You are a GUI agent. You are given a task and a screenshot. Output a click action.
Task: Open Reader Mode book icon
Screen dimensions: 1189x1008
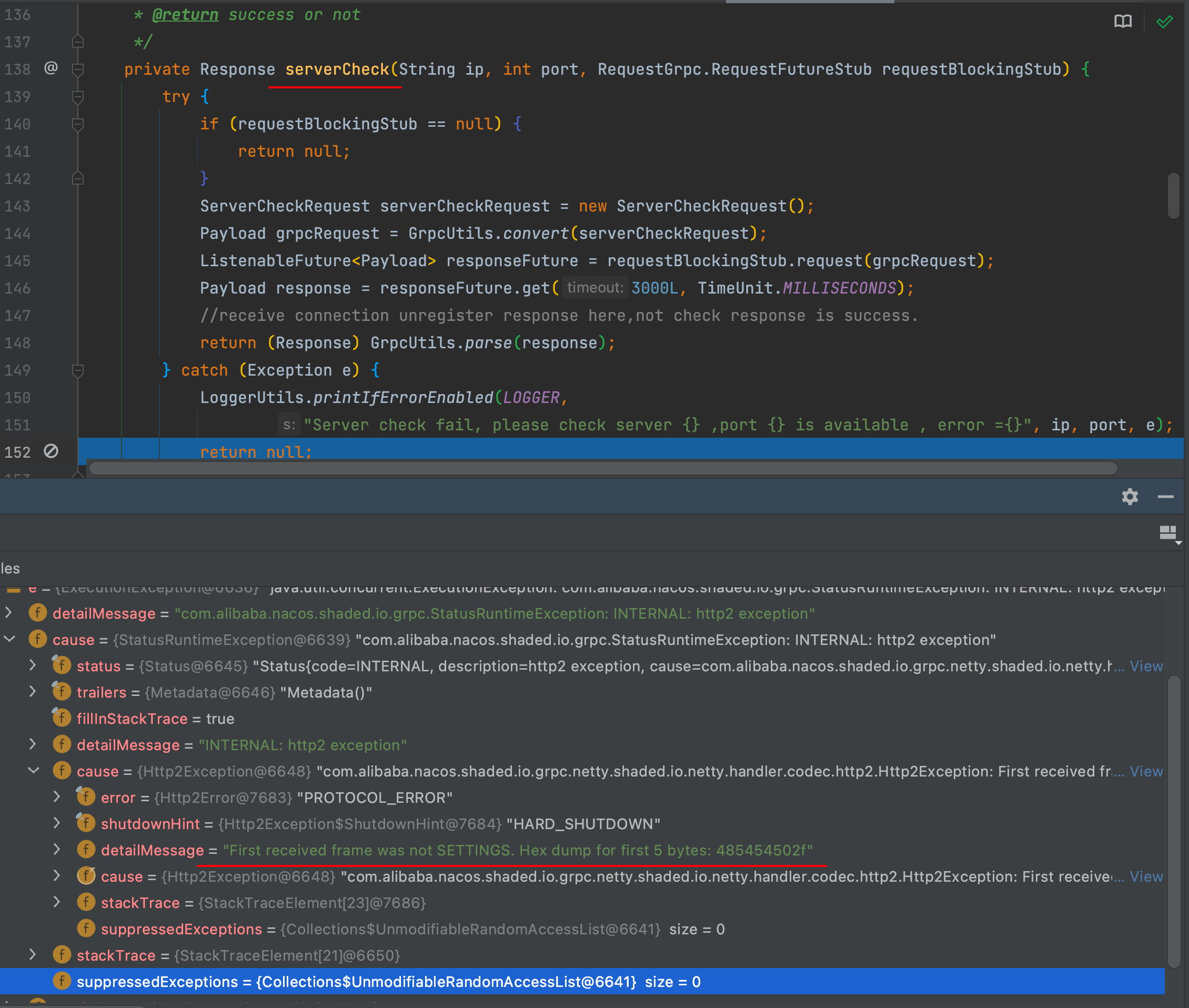coord(1122,22)
